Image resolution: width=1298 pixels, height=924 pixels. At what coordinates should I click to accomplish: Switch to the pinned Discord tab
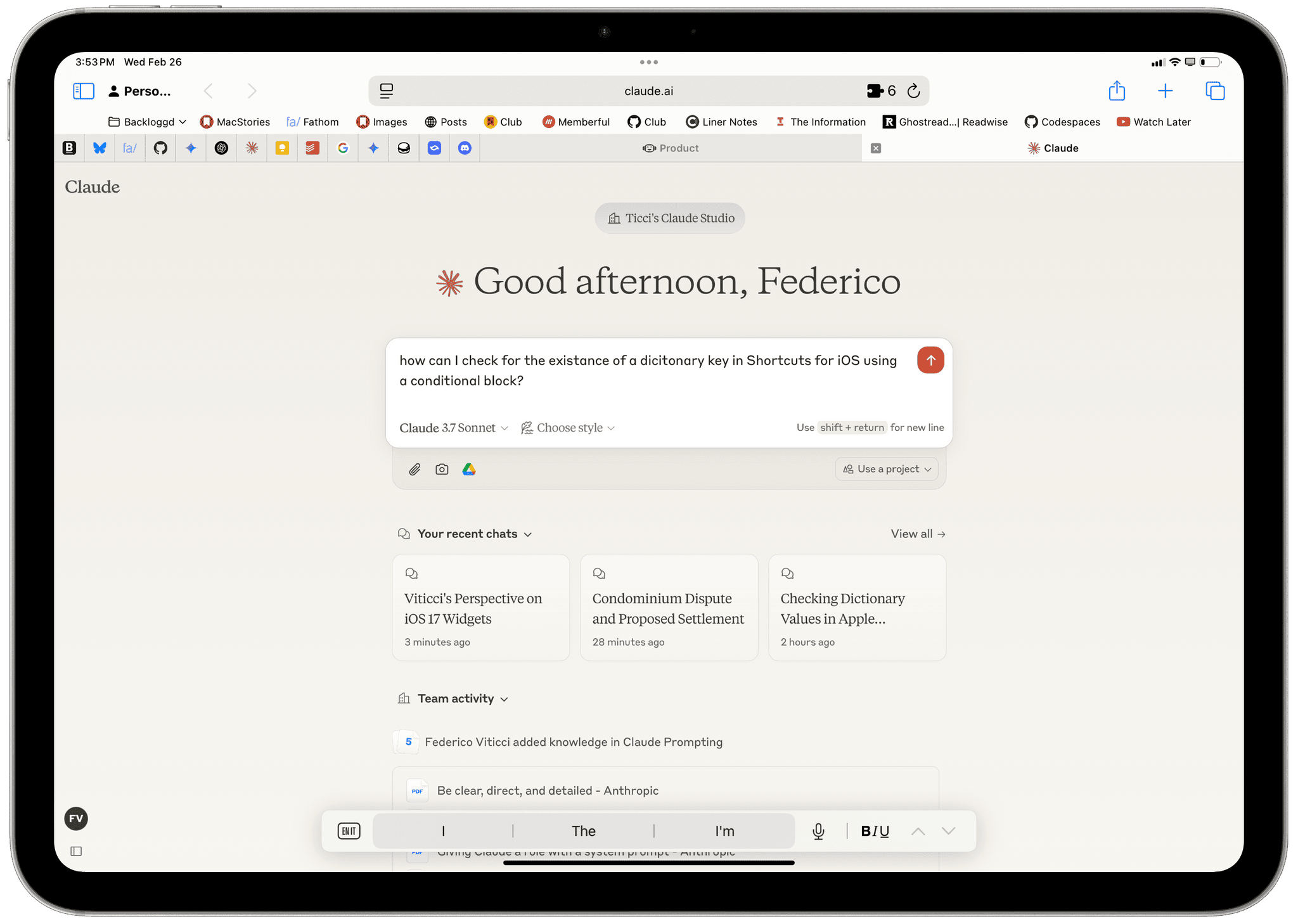point(465,148)
